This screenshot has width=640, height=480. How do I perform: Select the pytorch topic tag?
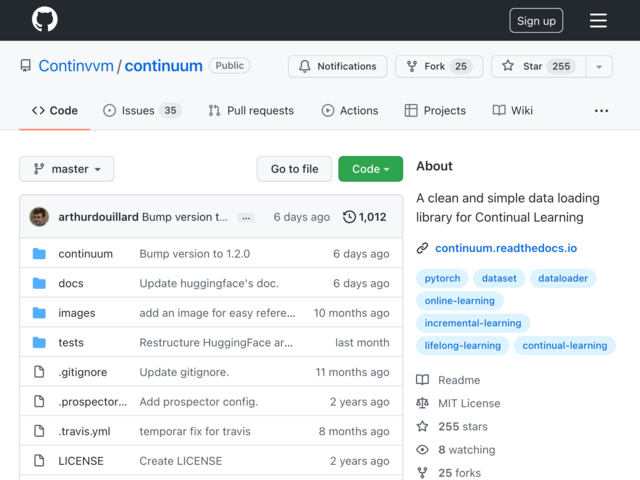tap(442, 278)
